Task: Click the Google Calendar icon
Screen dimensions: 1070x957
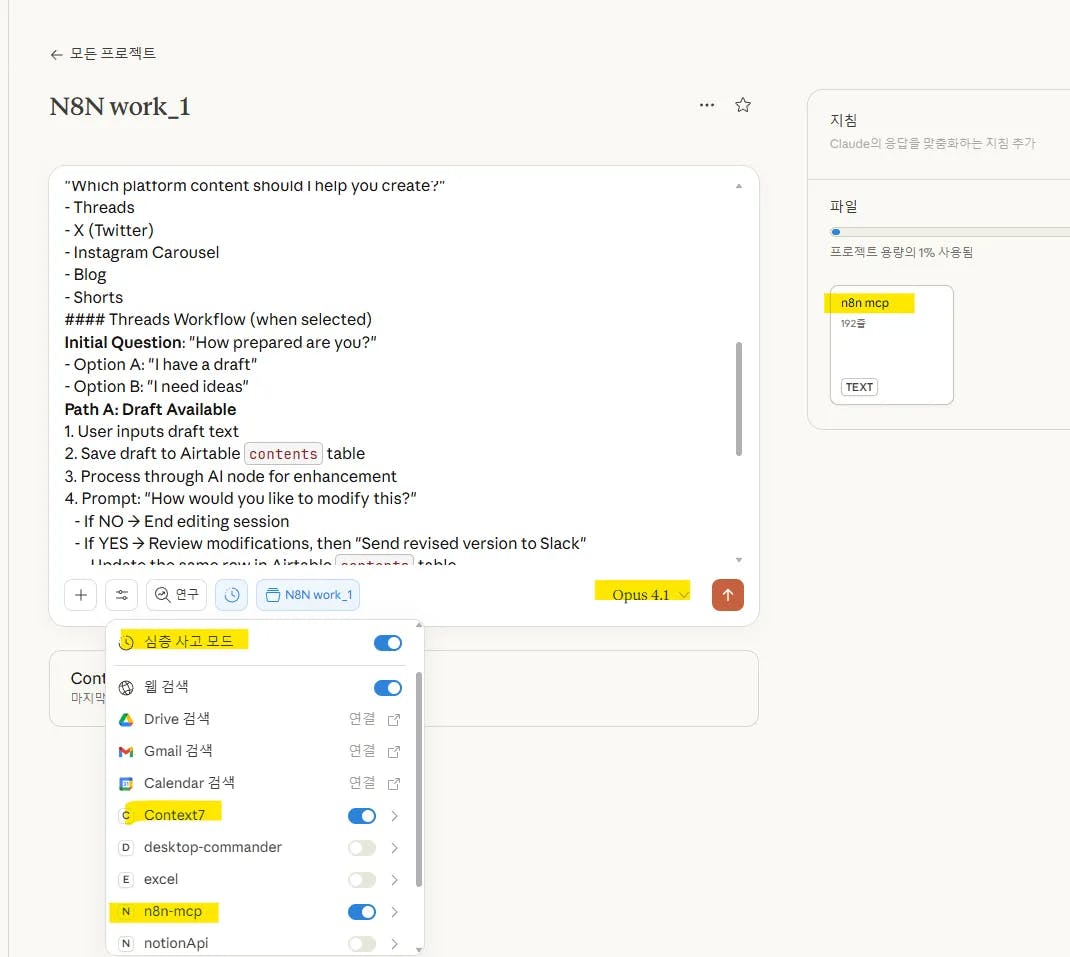Action: (126, 784)
